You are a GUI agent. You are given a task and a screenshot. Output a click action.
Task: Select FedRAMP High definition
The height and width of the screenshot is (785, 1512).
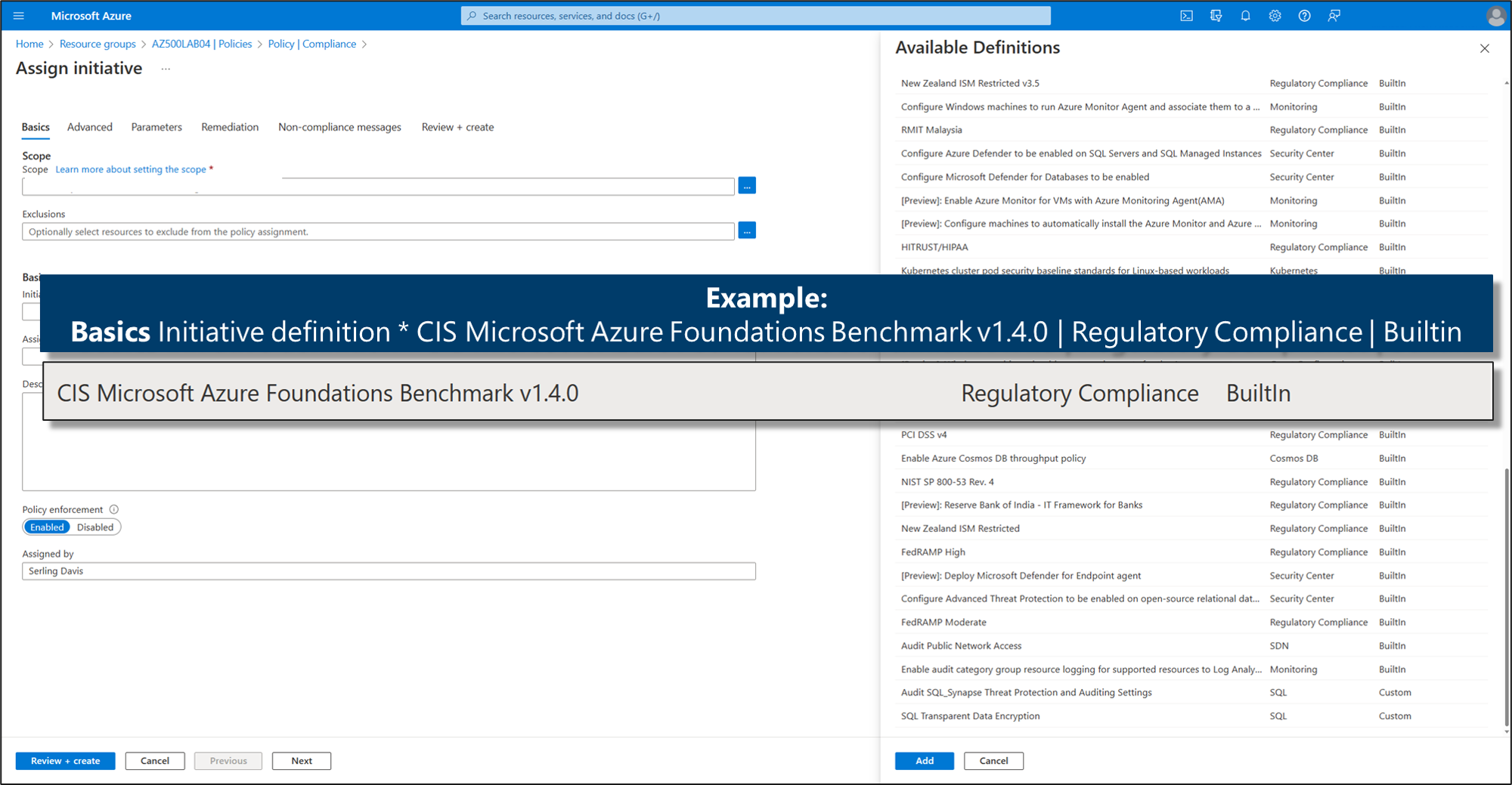[1191, 552]
